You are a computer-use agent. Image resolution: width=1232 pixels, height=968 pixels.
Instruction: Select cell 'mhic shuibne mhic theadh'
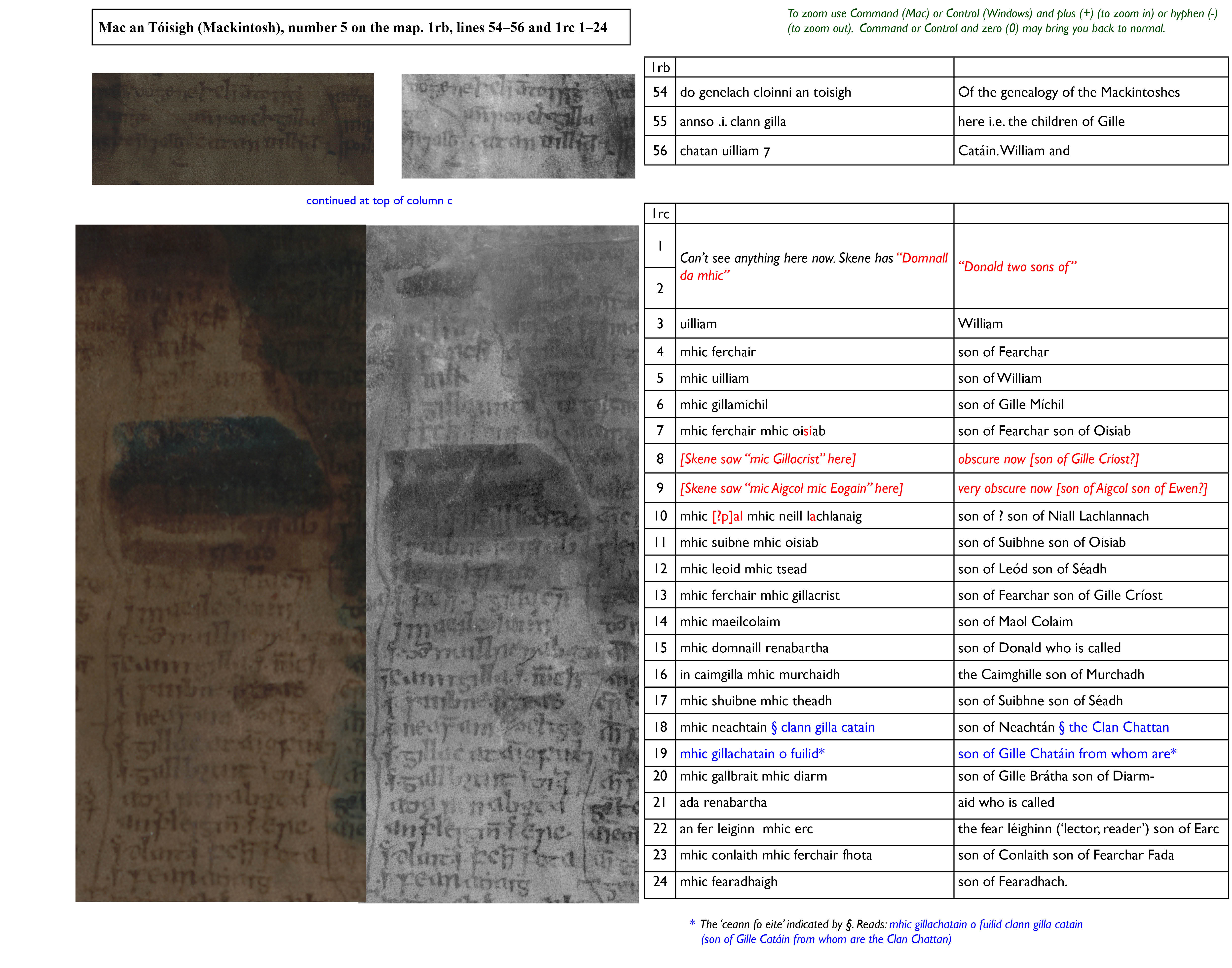(814, 701)
